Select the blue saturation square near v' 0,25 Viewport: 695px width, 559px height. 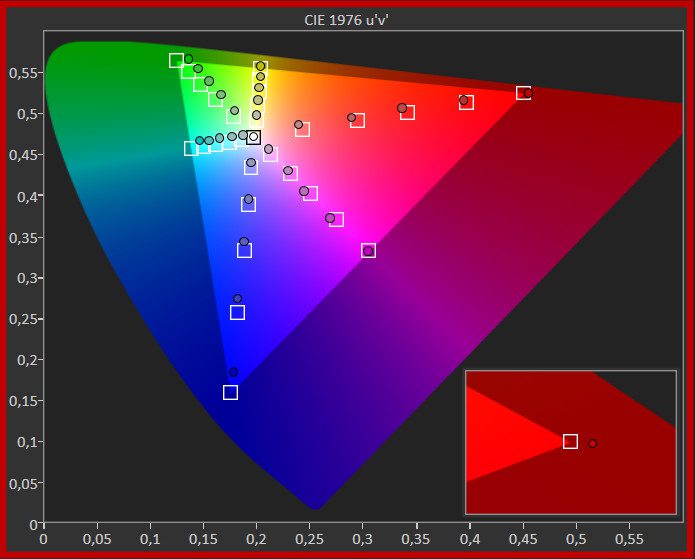click(x=237, y=312)
